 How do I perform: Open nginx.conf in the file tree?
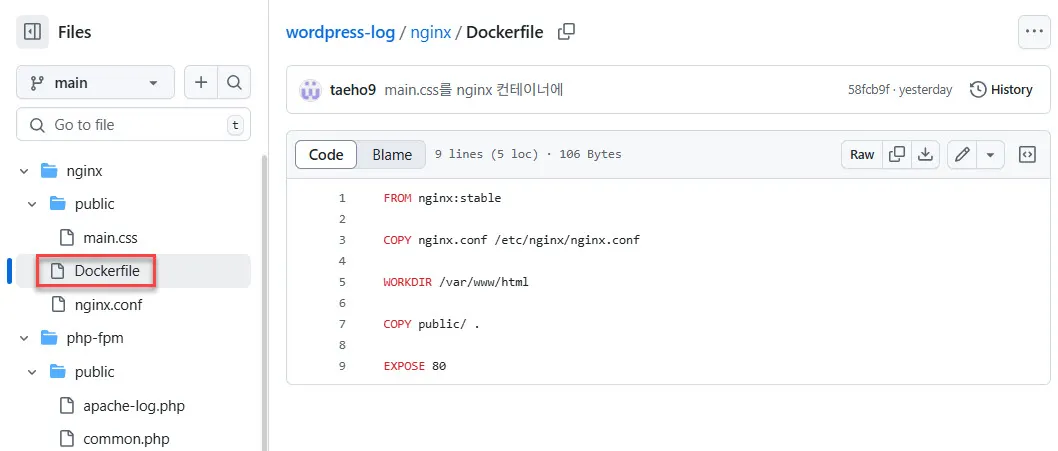(108, 304)
